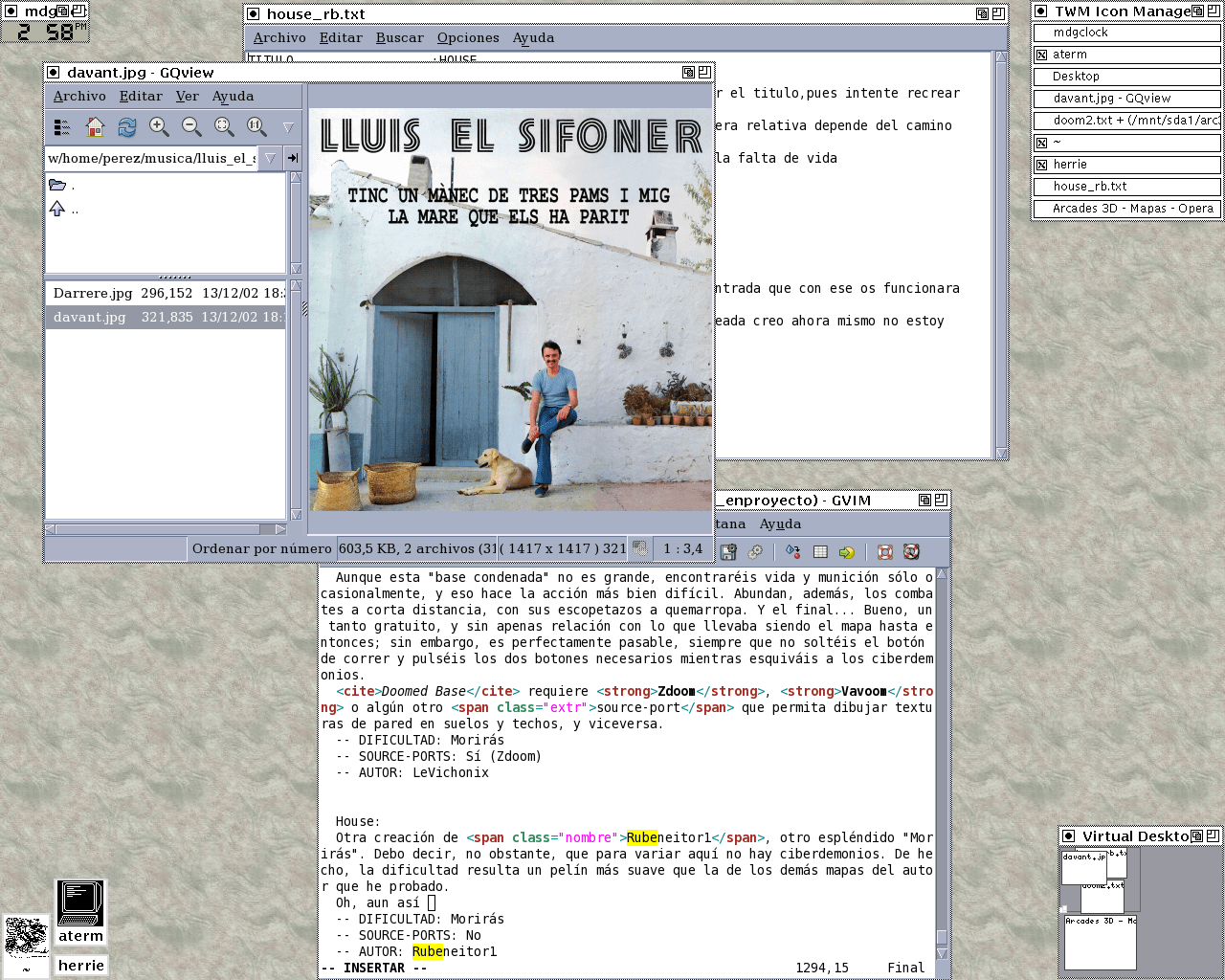Zoom in on the image in GQview
Image resolution: width=1225 pixels, height=980 pixels.
(159, 126)
